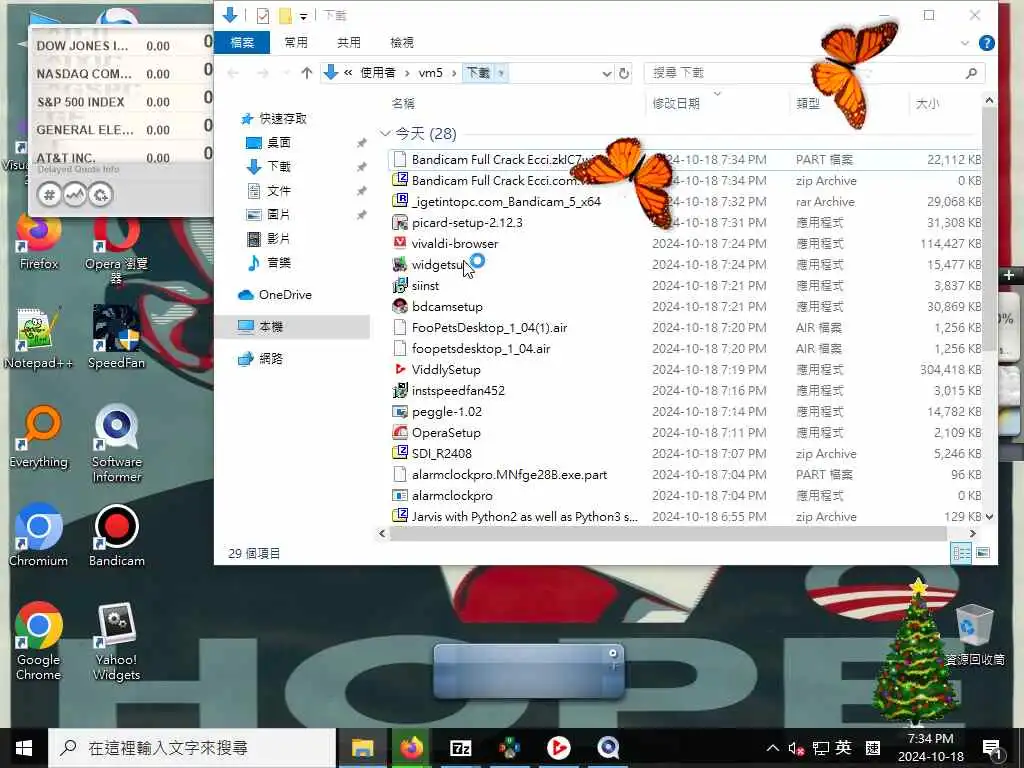Toggle the 英 input language indicator

[x=843, y=748]
